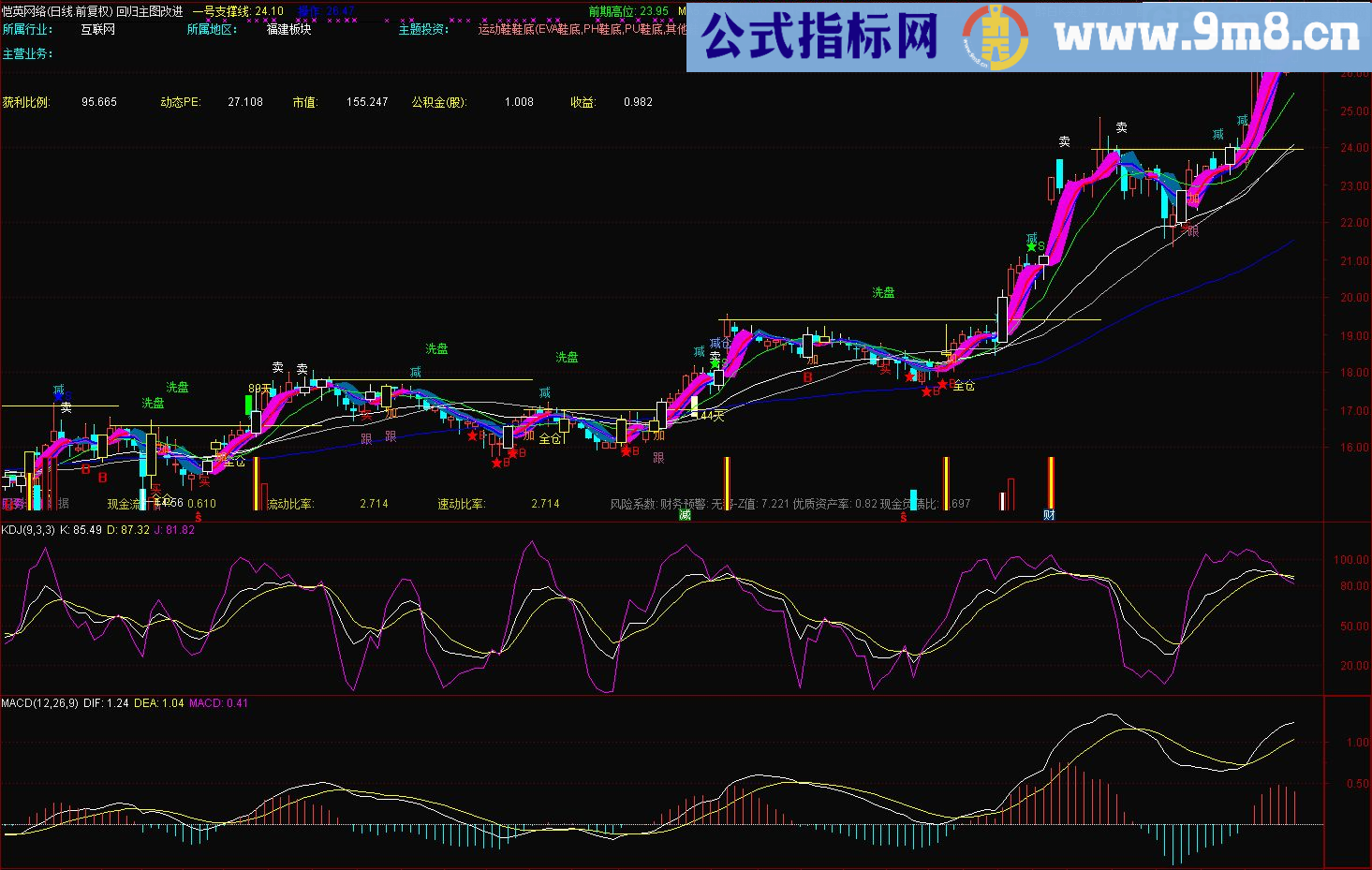Select the 88天 day-count label
Screen dimensions: 1372x870
tap(258, 389)
